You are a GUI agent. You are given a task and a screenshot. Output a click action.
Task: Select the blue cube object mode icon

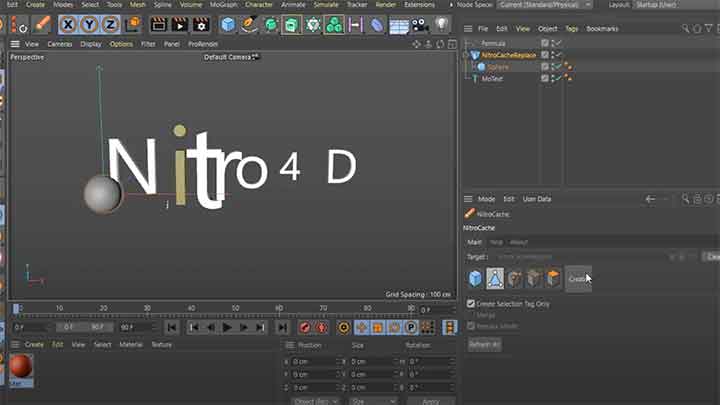[475, 278]
